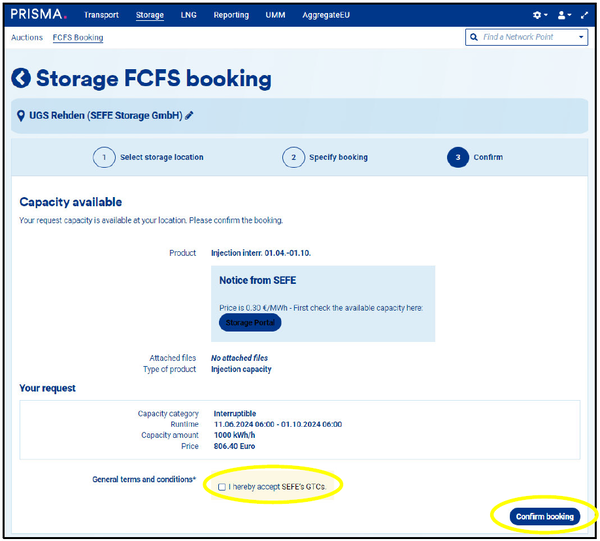Click the pencil edit icon next to UGS Rehden
This screenshot has height=541, width=600.
pyautogui.click(x=190, y=116)
